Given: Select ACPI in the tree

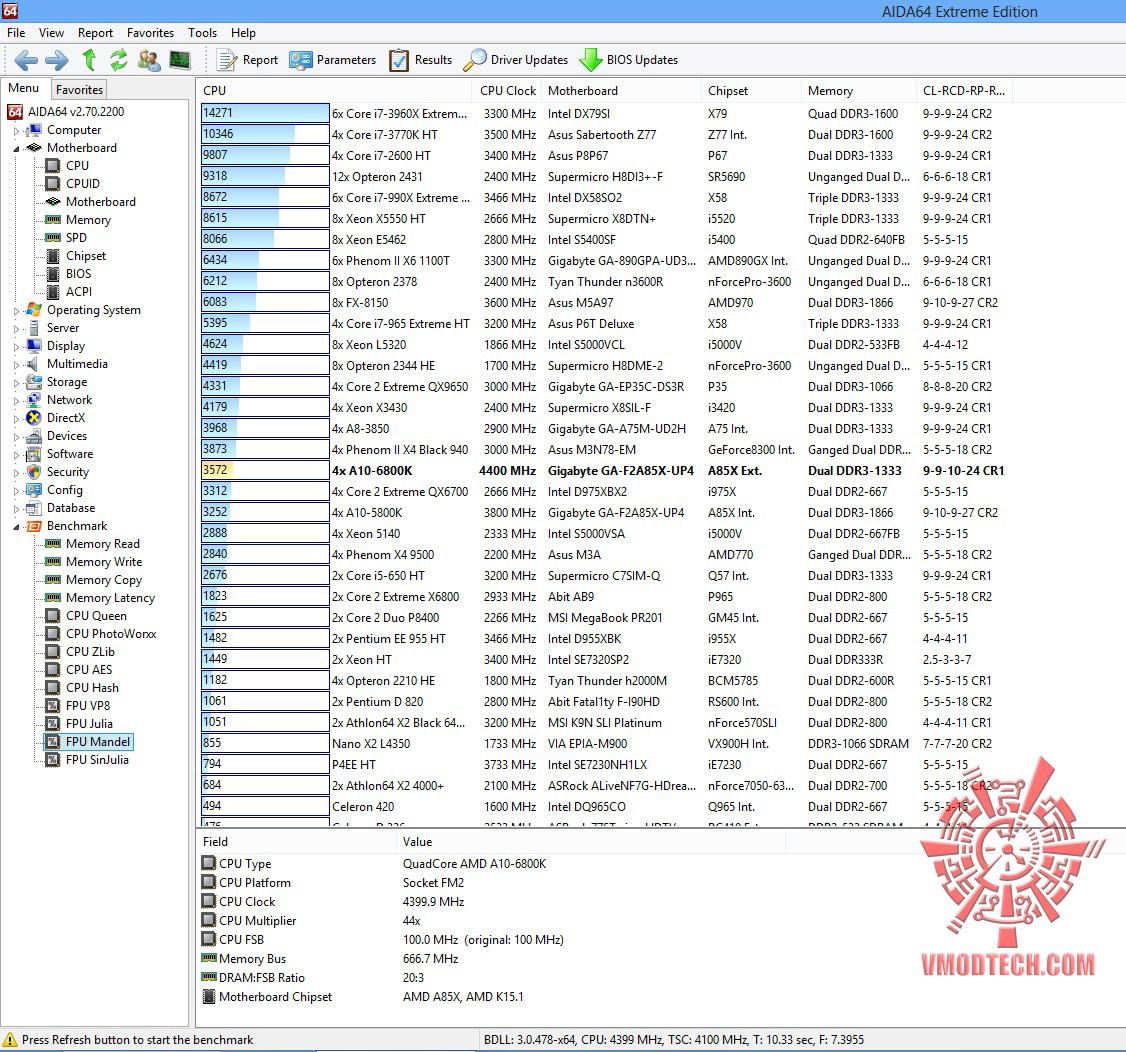Looking at the screenshot, I should 79,292.
